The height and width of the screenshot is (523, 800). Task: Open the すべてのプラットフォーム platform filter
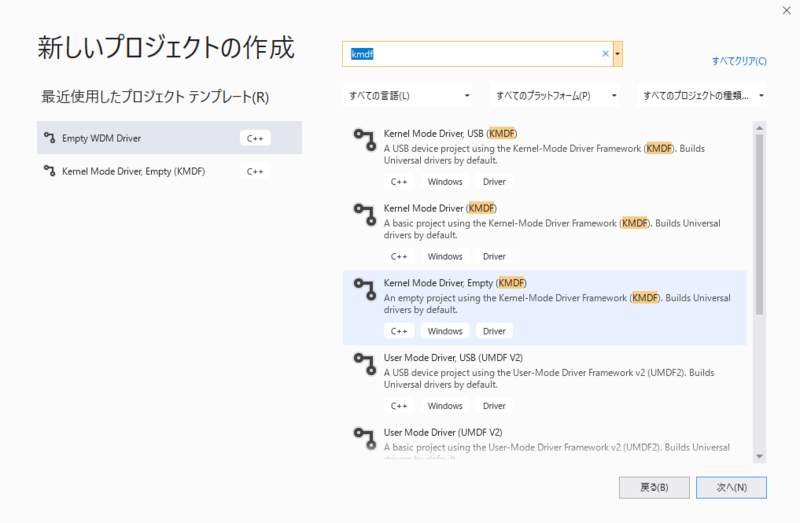pos(554,95)
